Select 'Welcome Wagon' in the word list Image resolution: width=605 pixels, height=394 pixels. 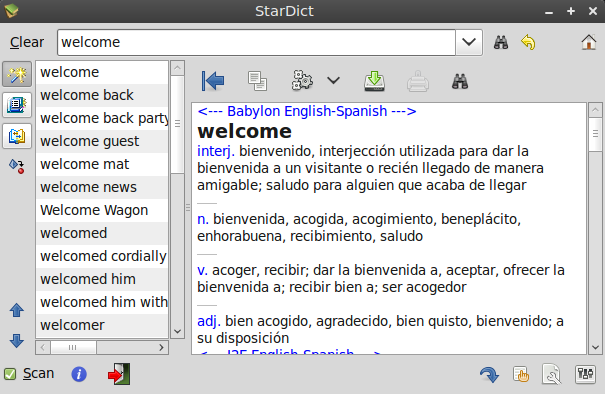pos(102,210)
